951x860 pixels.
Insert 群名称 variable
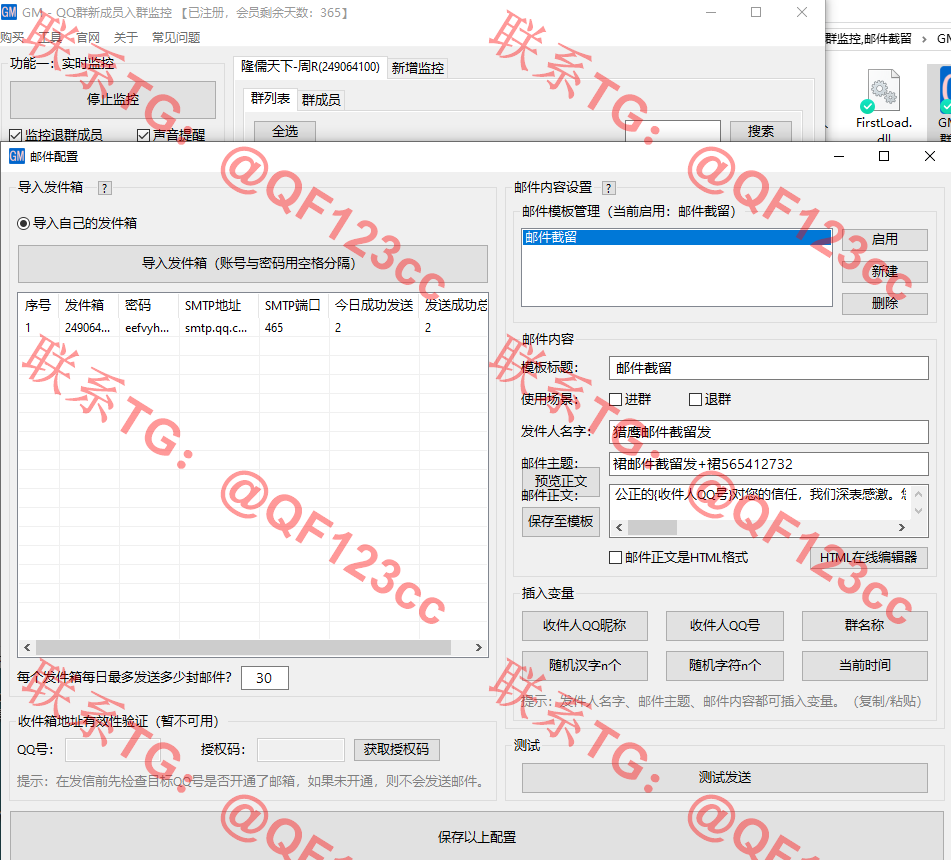coord(865,625)
